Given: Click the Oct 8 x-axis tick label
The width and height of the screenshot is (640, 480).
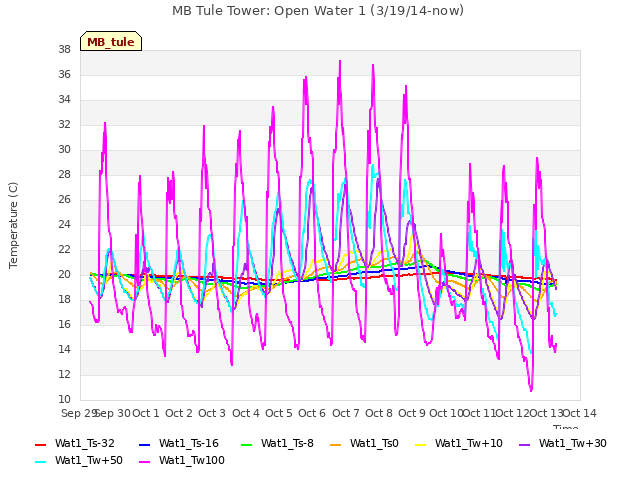Looking at the screenshot, I should click(x=379, y=413).
